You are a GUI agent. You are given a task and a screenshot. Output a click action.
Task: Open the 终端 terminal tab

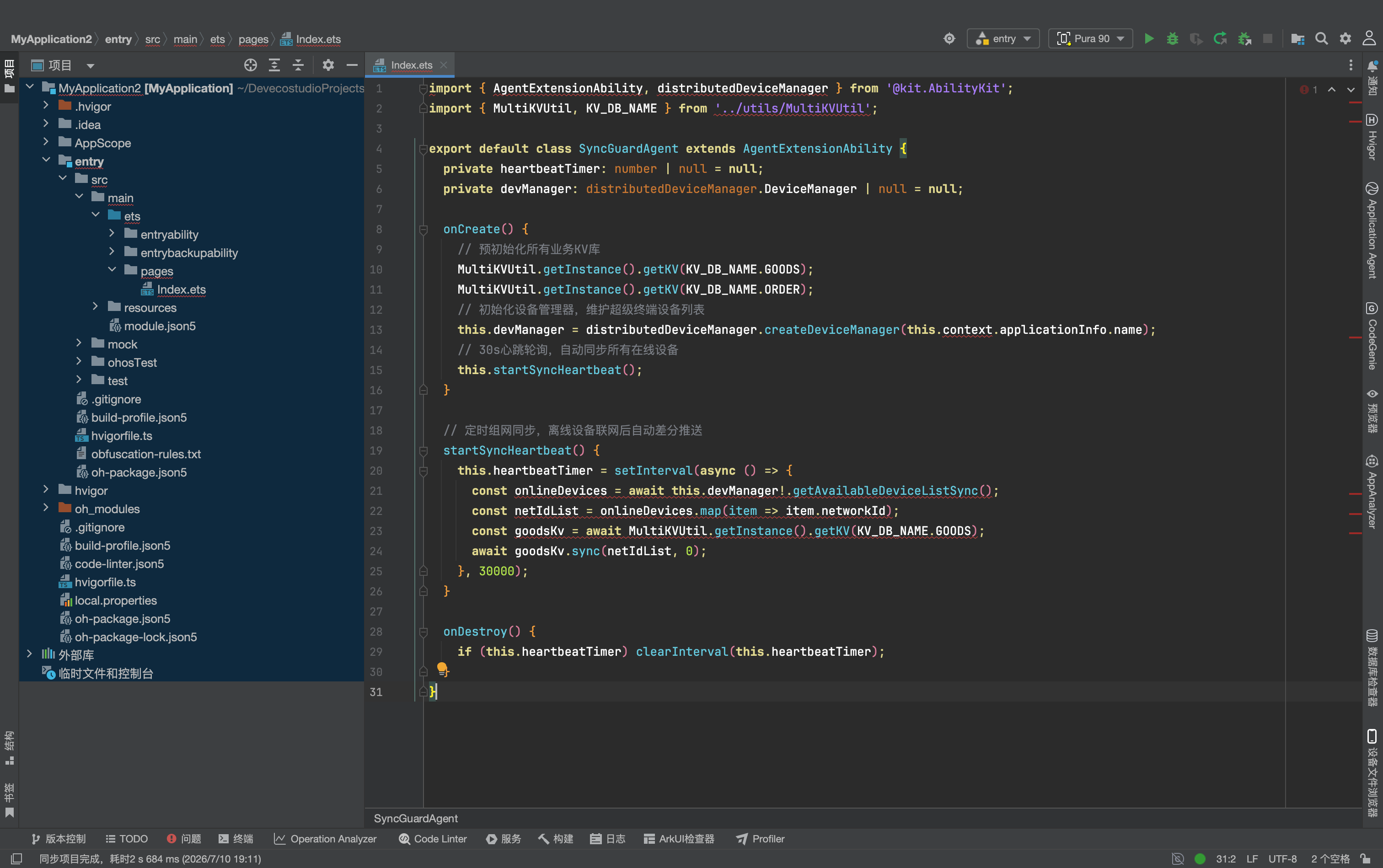(236, 839)
